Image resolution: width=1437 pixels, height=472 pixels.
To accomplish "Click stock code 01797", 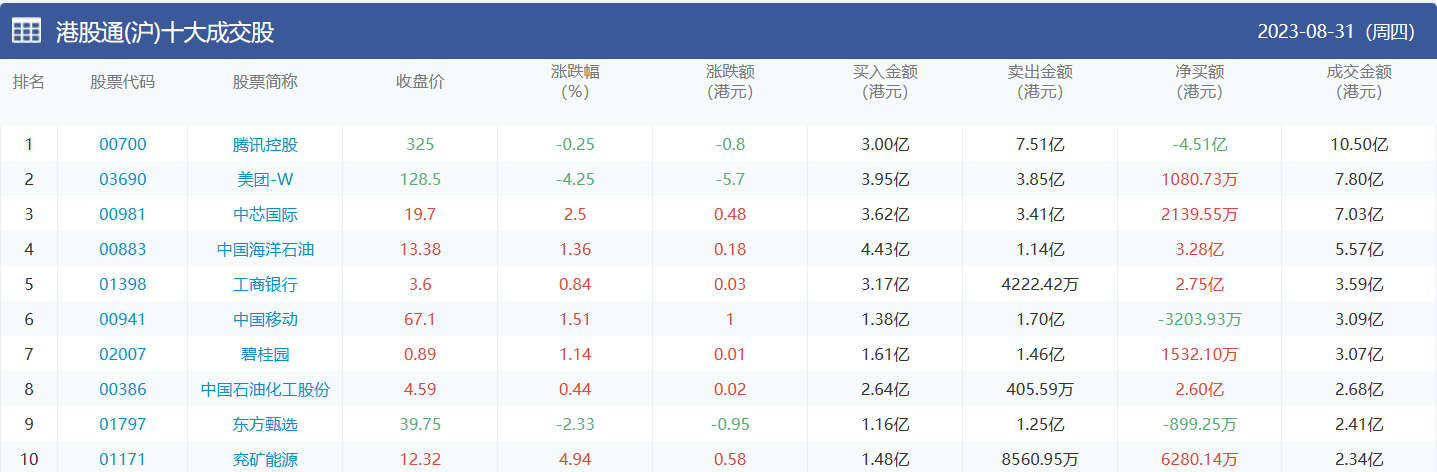I will (122, 424).
